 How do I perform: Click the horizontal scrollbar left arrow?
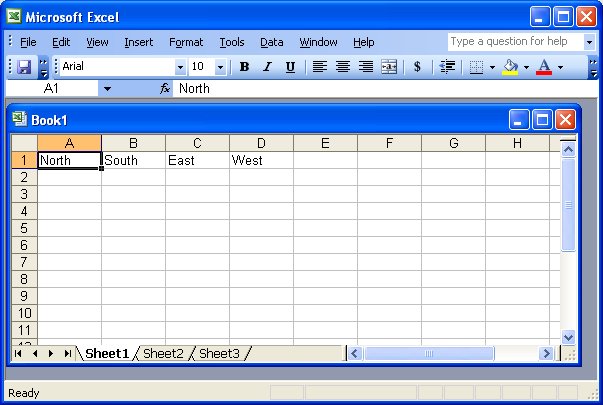pos(355,353)
